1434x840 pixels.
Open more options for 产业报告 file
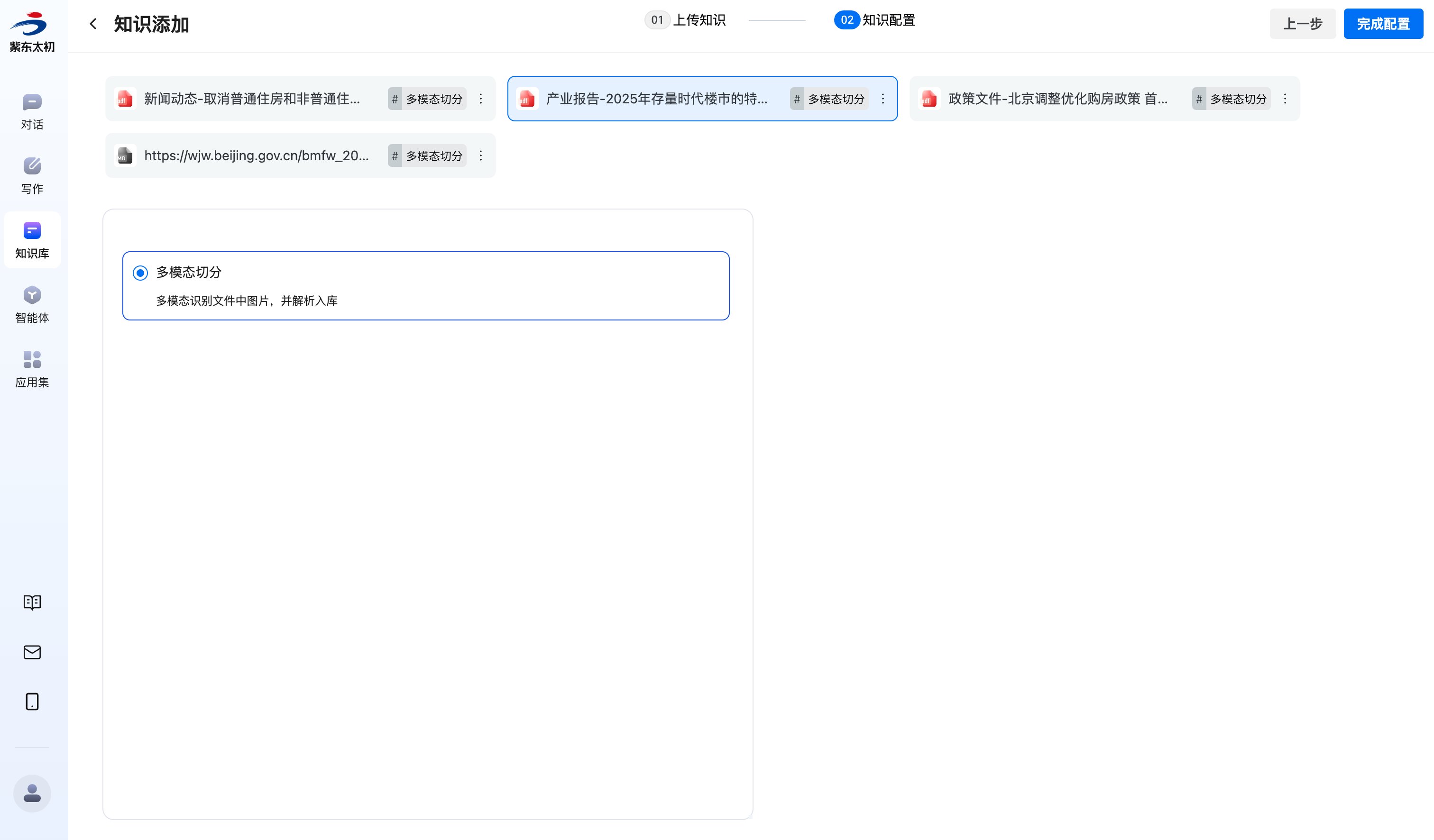(x=882, y=99)
